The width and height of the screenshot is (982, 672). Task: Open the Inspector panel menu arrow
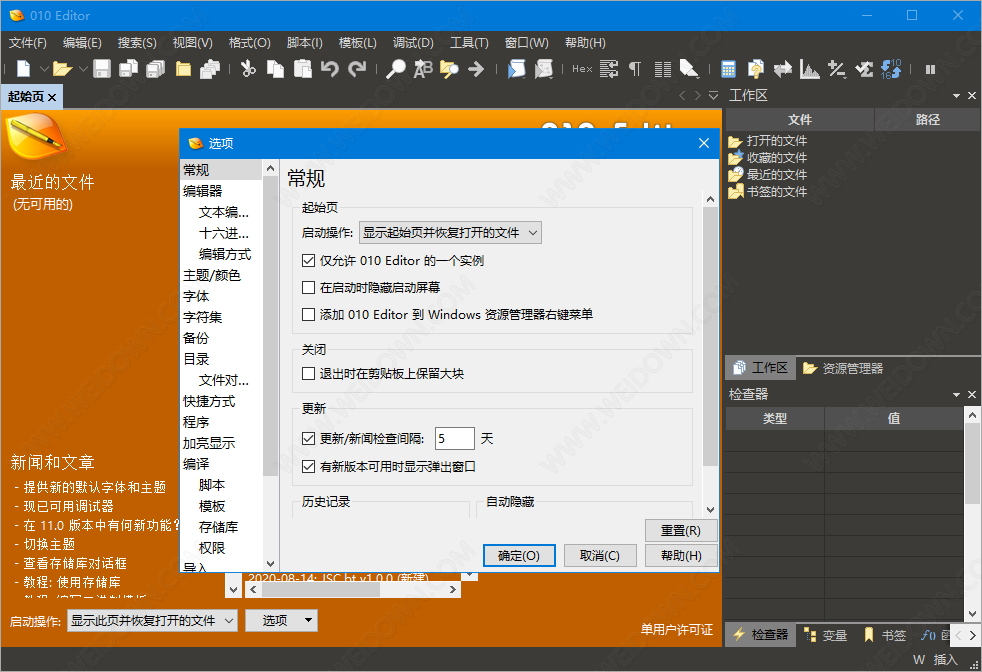coord(956,395)
